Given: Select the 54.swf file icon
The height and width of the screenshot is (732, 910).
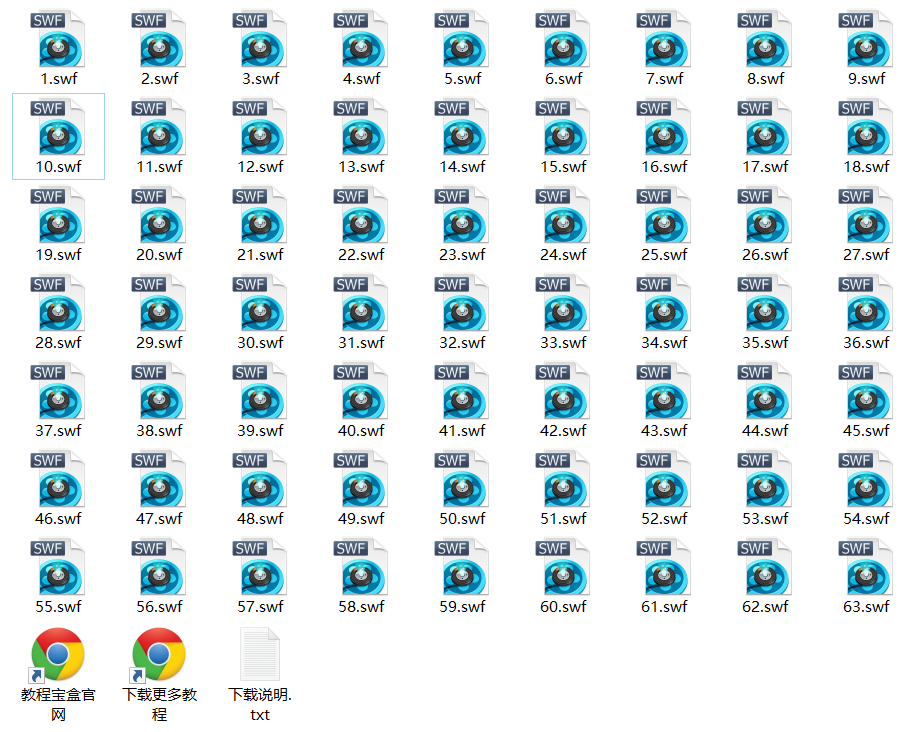Looking at the screenshot, I should [866, 478].
